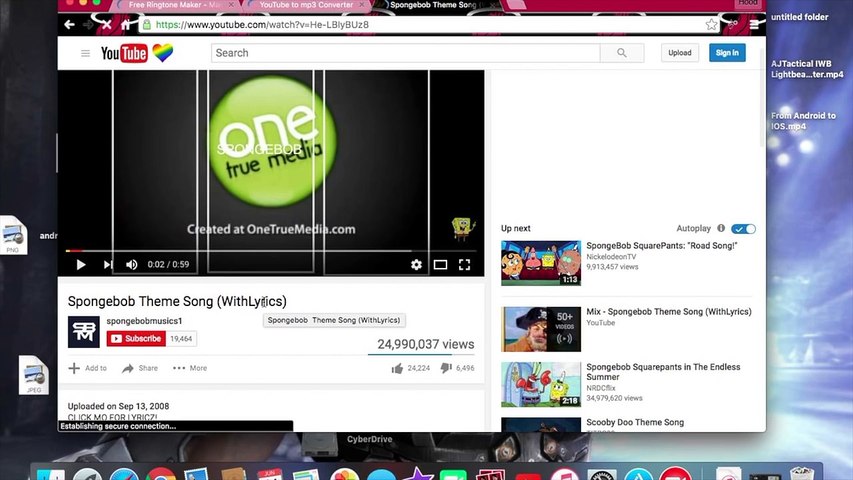Image resolution: width=853 pixels, height=480 pixels.
Task: Click the address bar URL
Action: click(x=262, y=24)
